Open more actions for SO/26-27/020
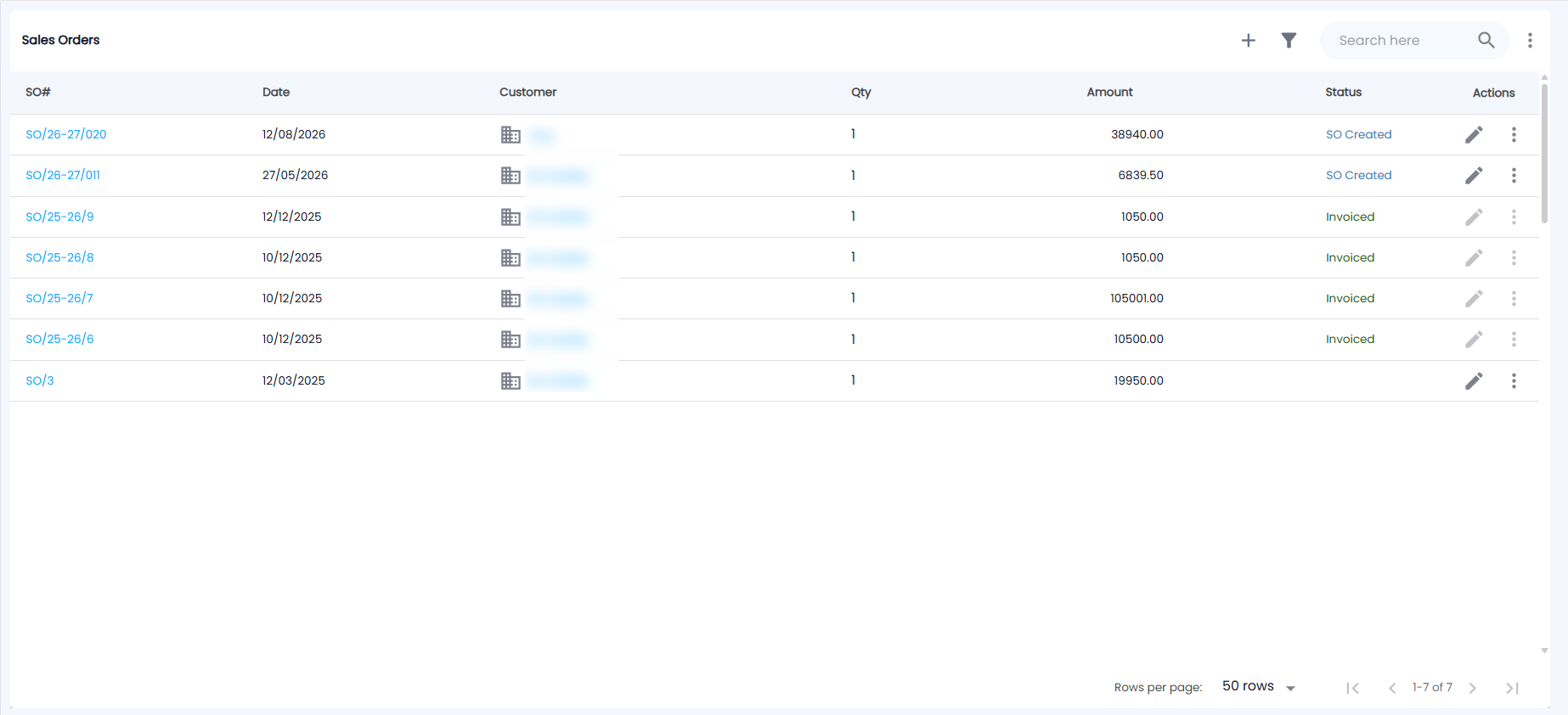 pyautogui.click(x=1514, y=134)
